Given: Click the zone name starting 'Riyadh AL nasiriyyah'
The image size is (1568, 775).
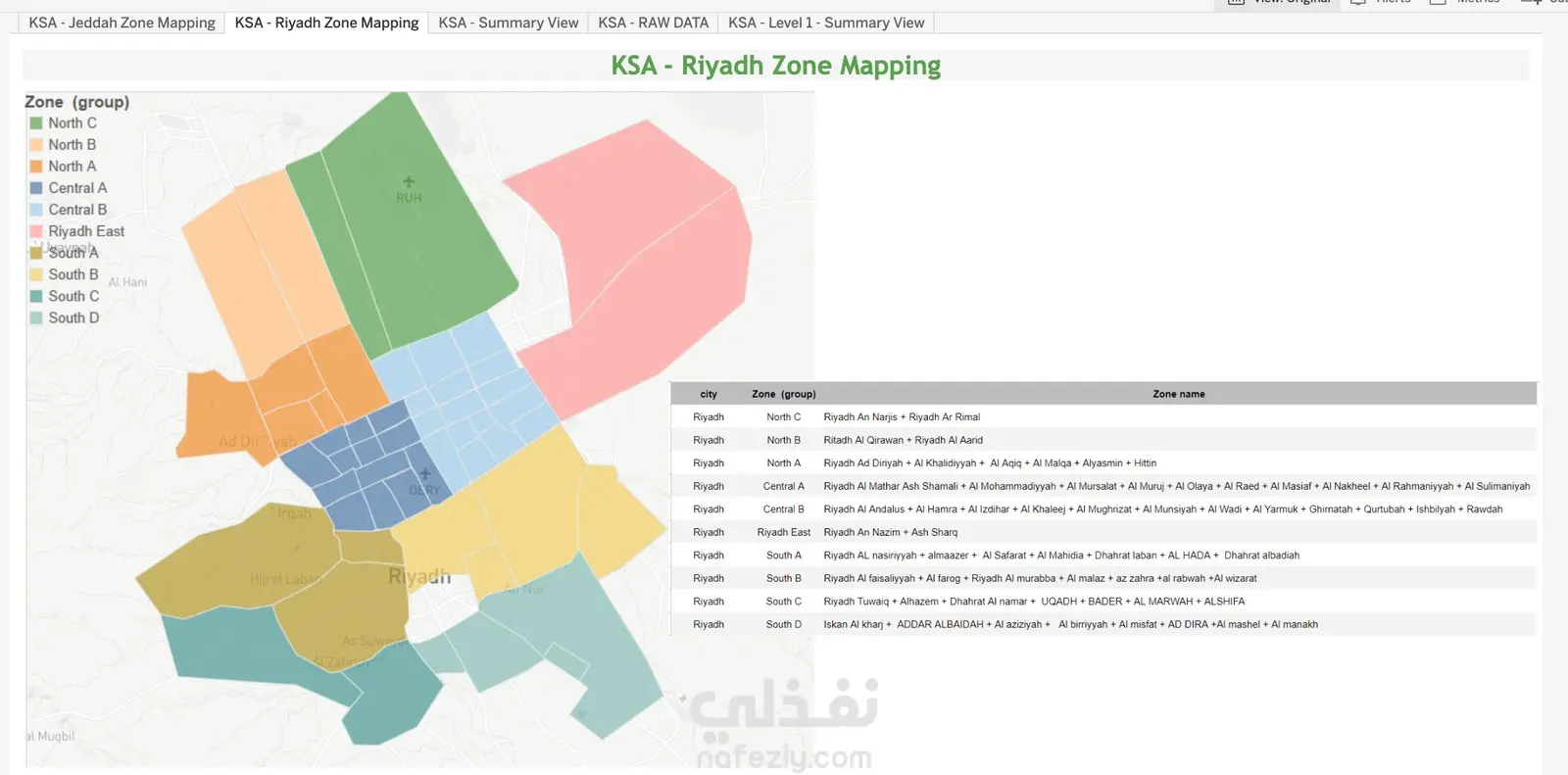Looking at the screenshot, I should (1061, 556).
